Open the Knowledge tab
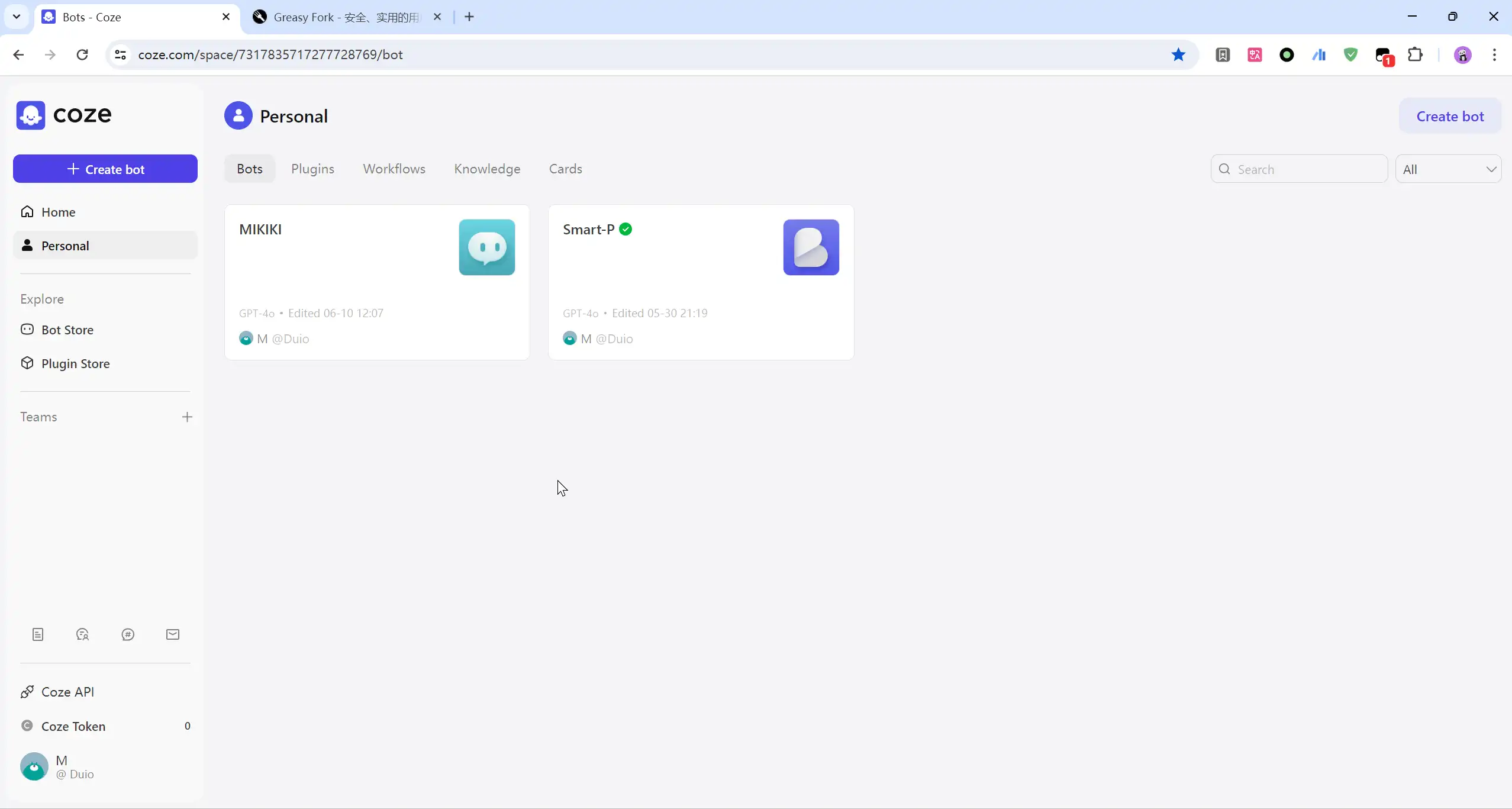This screenshot has width=1512, height=809. (487, 169)
